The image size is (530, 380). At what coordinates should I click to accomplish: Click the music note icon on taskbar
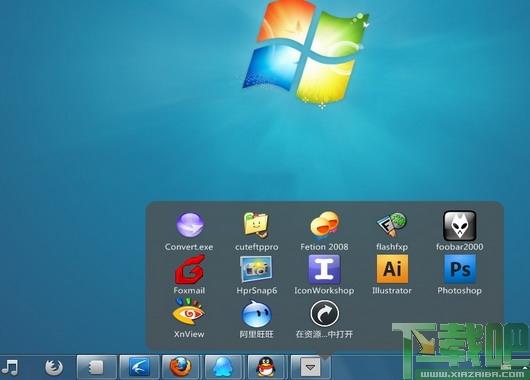click(9, 367)
